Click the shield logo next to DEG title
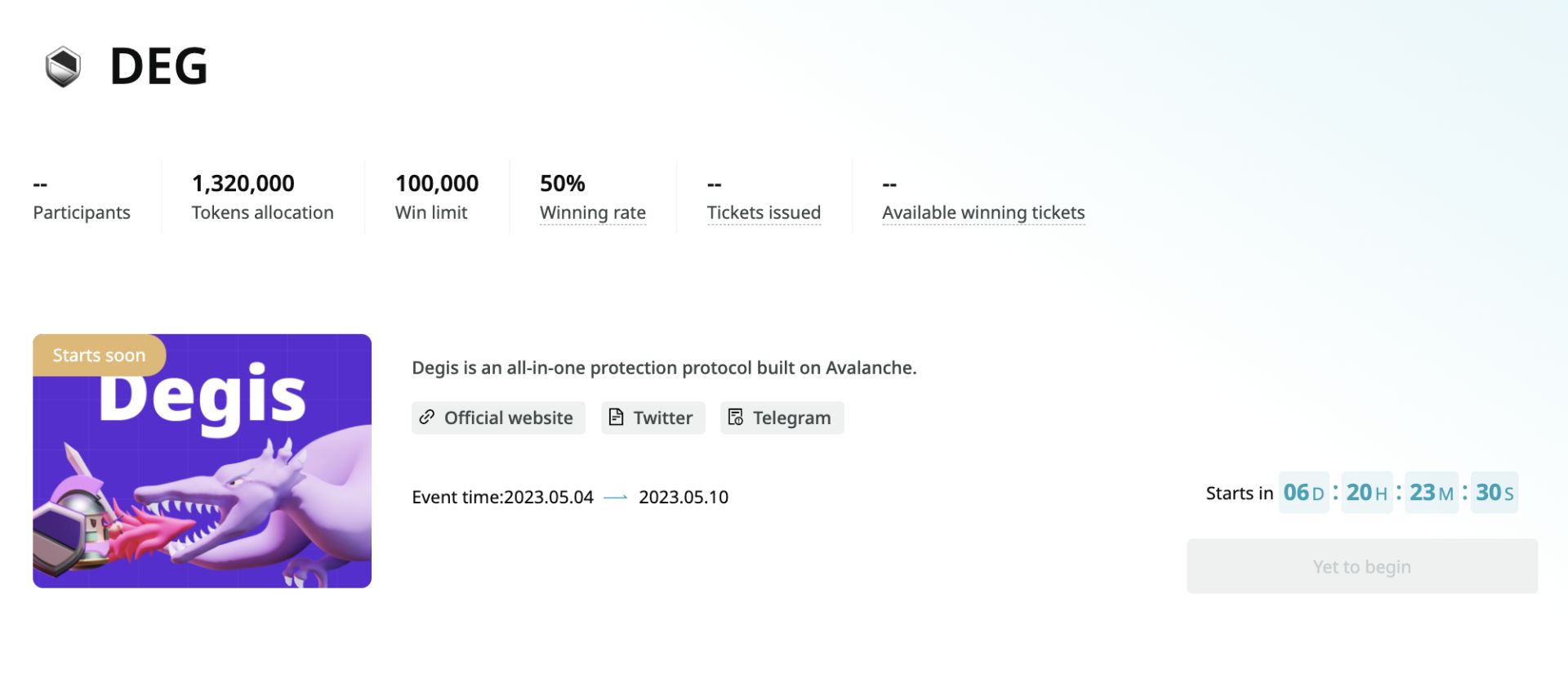 pyautogui.click(x=64, y=67)
